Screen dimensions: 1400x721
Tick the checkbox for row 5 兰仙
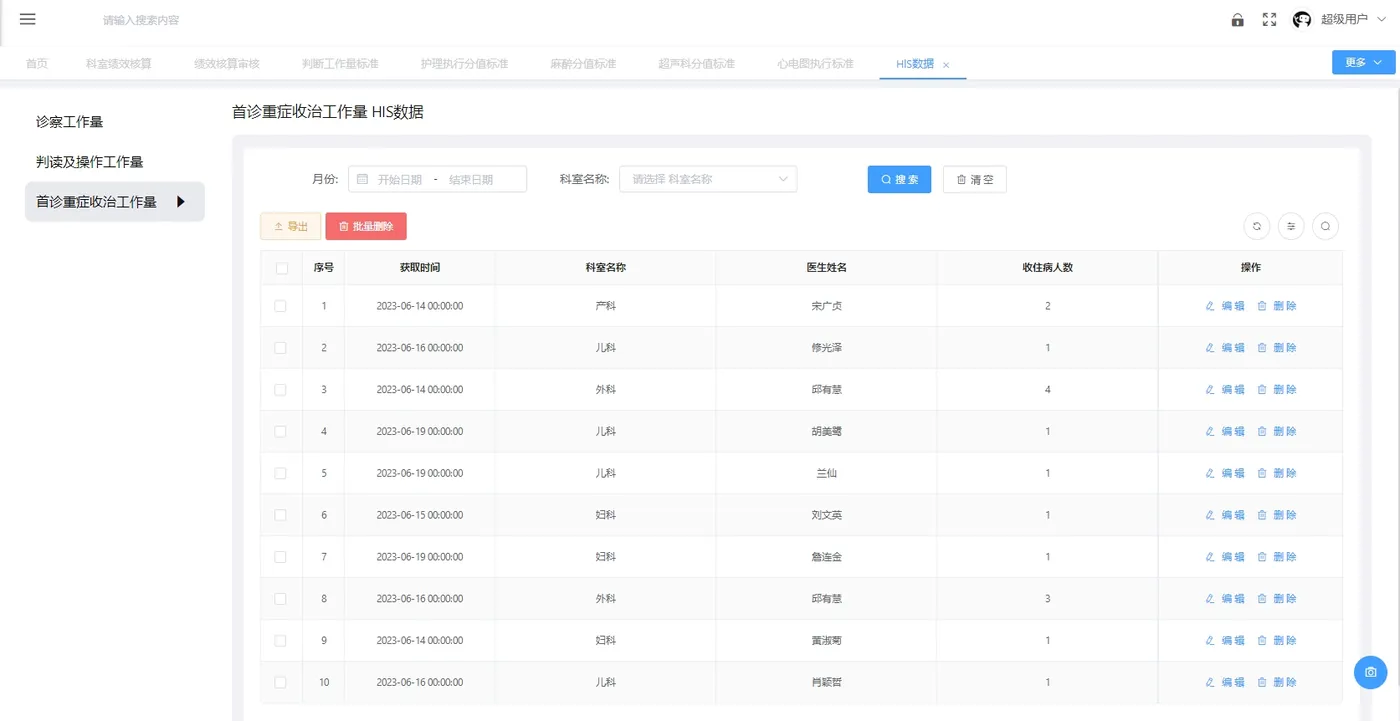280,474
